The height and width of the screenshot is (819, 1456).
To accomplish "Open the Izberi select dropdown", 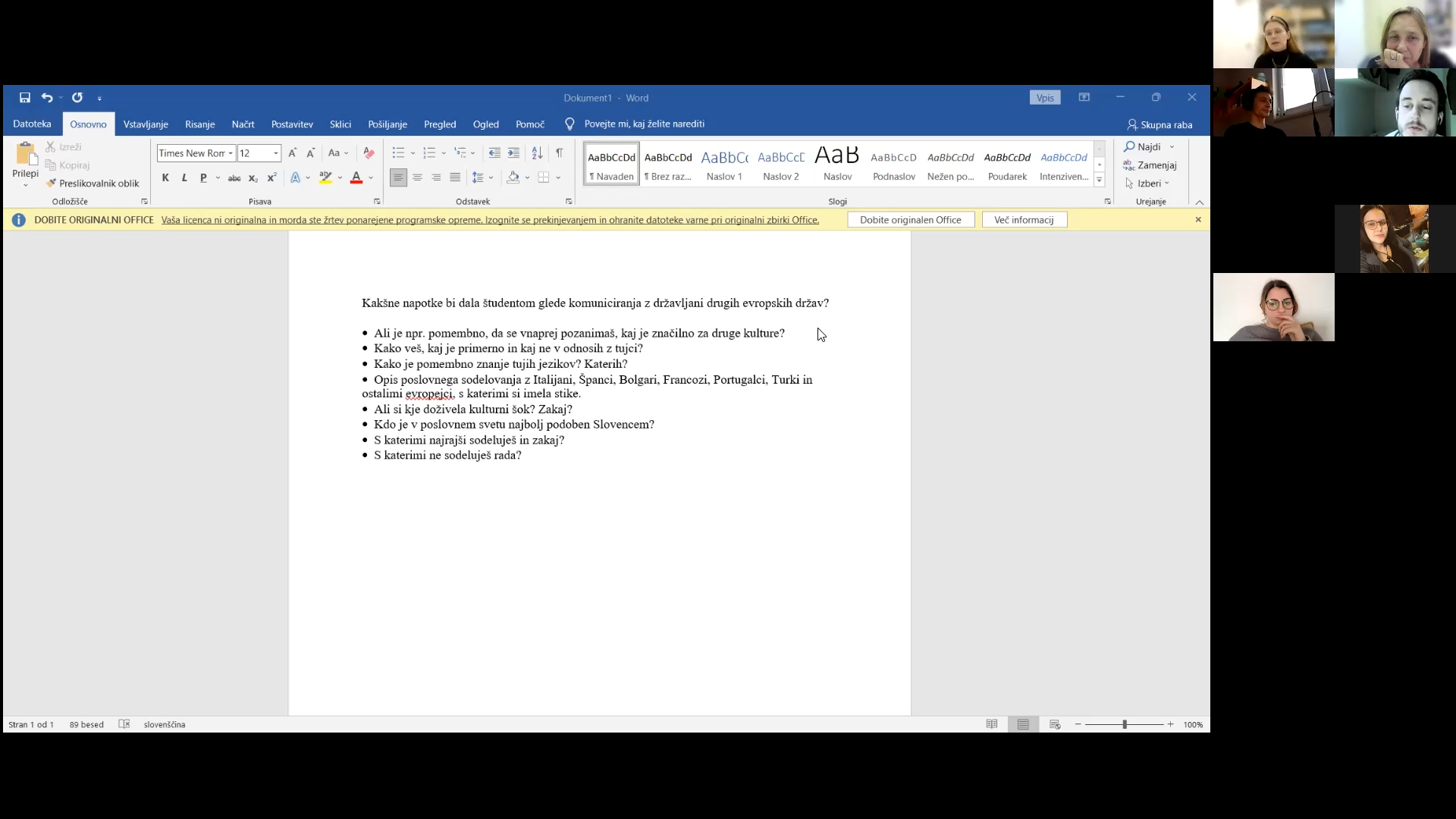I will pos(1147,184).
